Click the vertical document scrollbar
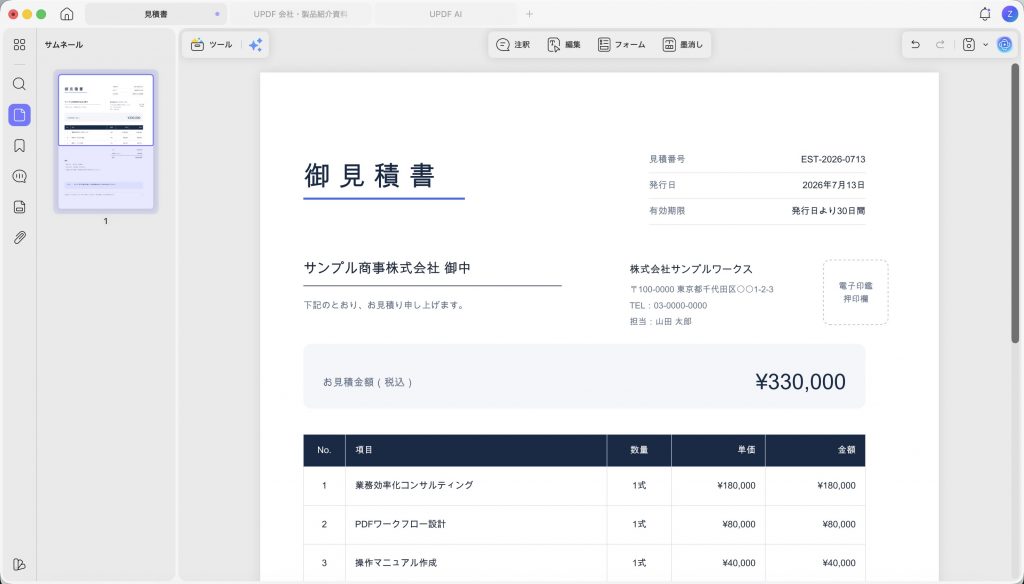The image size is (1024, 584). [x=1015, y=203]
